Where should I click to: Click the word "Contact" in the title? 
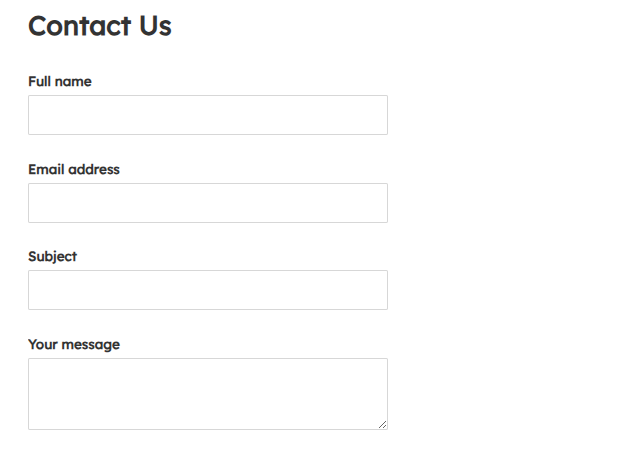79,26
